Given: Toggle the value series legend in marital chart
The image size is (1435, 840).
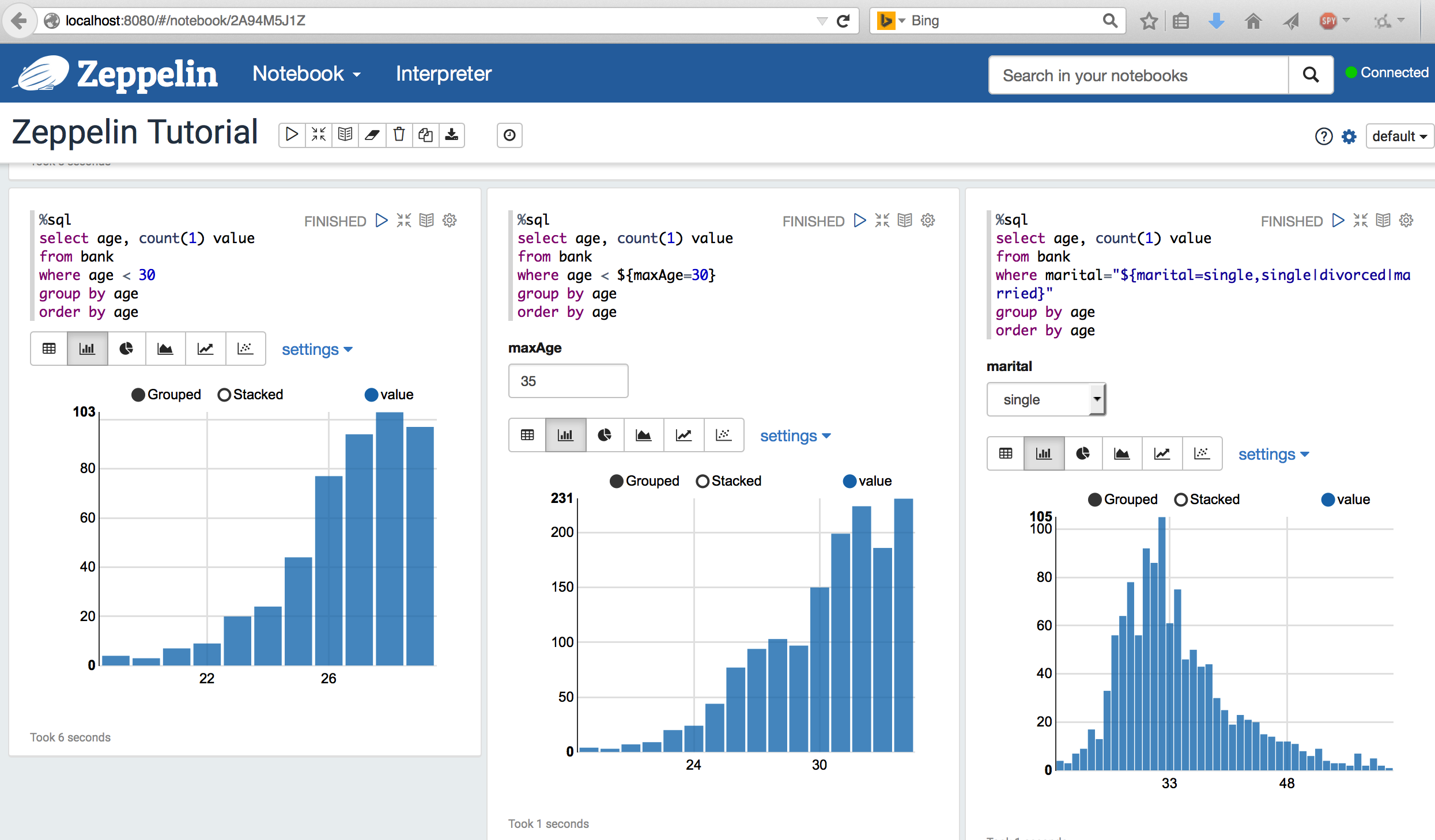Looking at the screenshot, I should 1328,500.
